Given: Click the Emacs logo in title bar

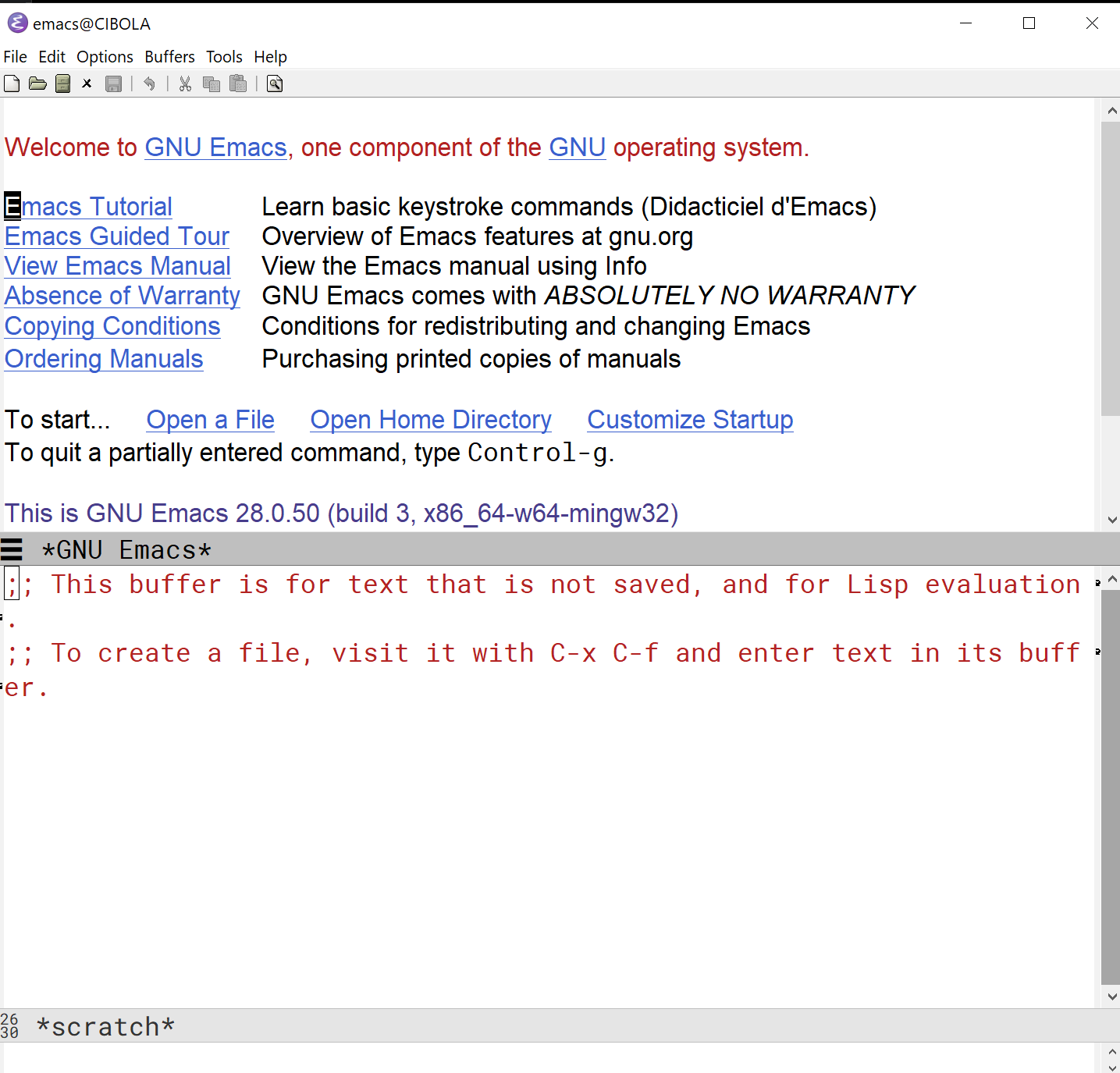Looking at the screenshot, I should click(17, 23).
